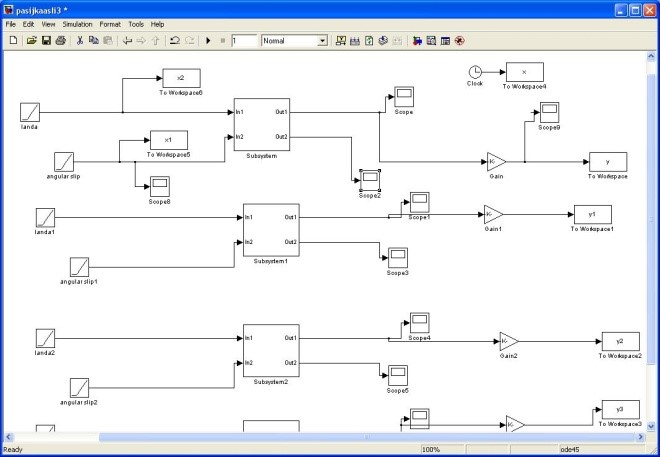Click the vertical scrollbar down arrow

click(650, 426)
